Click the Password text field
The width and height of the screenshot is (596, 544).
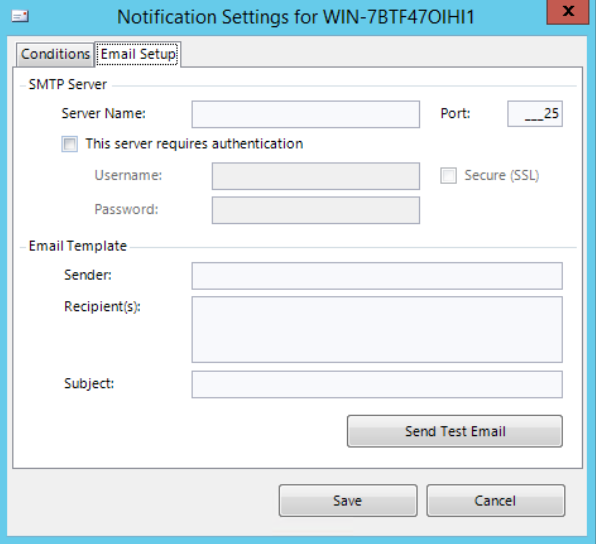pos(315,210)
